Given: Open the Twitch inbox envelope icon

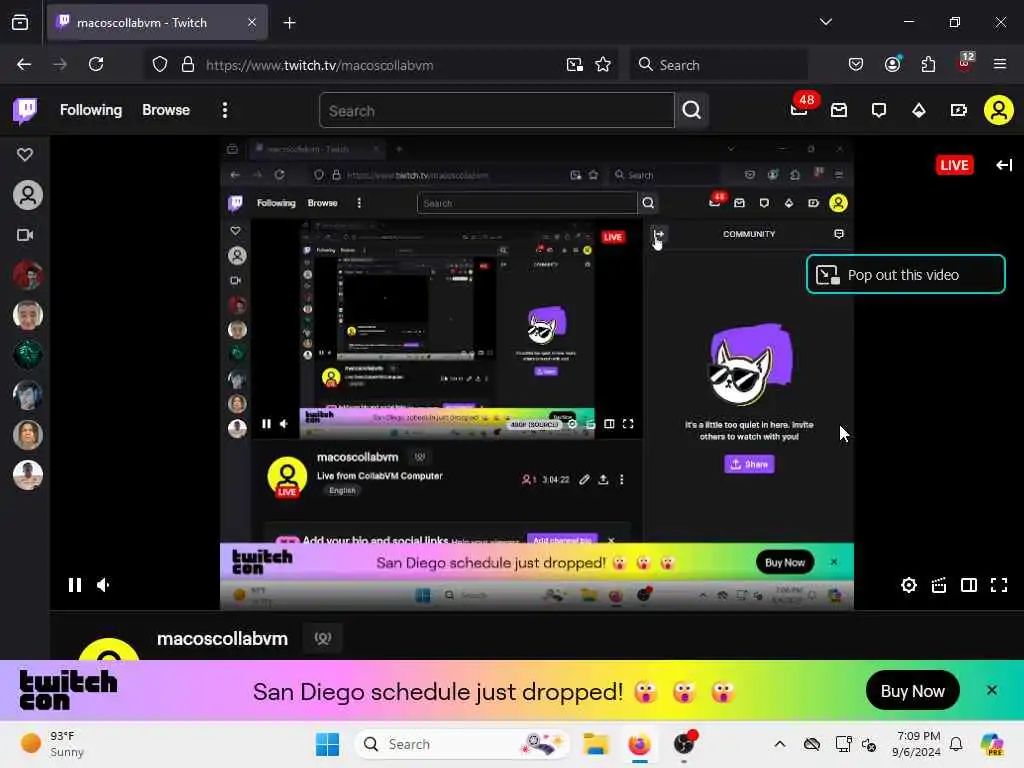Looking at the screenshot, I should click(x=839, y=110).
